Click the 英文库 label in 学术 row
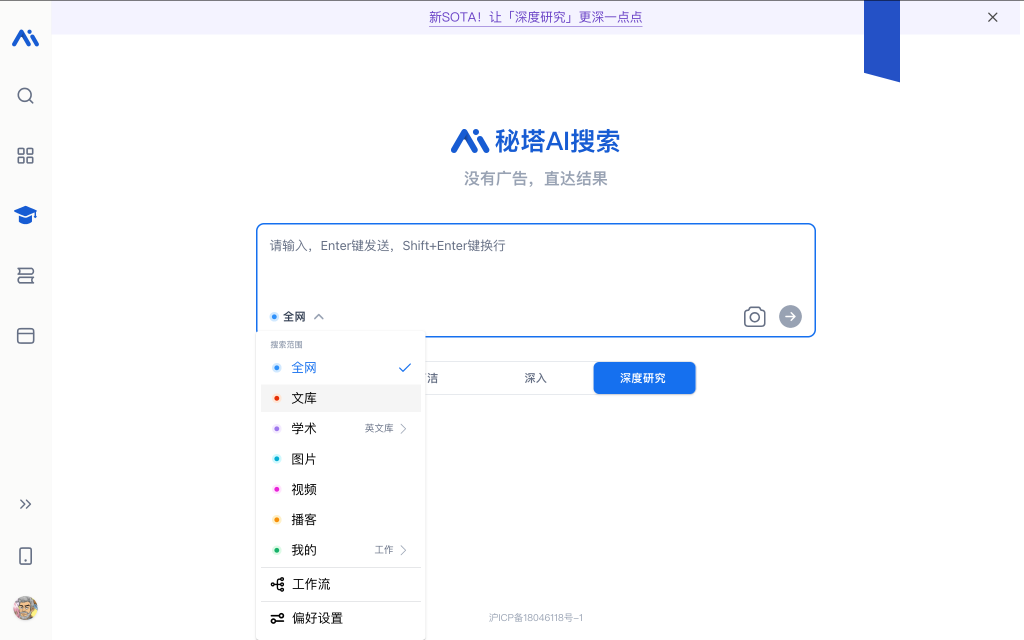The image size is (1024, 640). pos(379,428)
